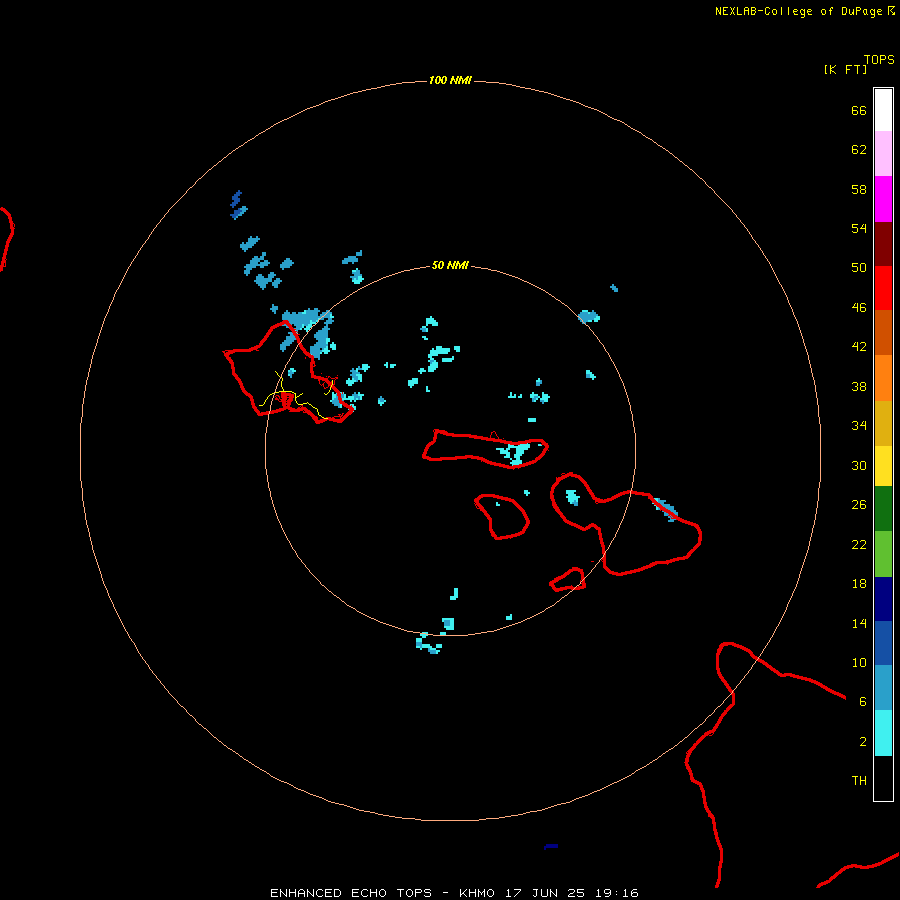The height and width of the screenshot is (900, 900).
Task: Click the 2 legend value
Action: [863, 741]
